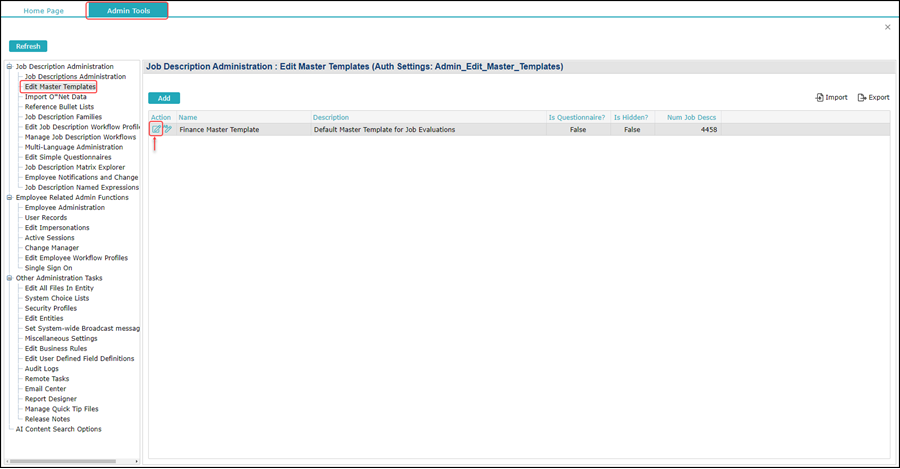Image resolution: width=900 pixels, height=469 pixels.
Task: Click the multi-pencil icon in the Action column
Action: [168, 129]
